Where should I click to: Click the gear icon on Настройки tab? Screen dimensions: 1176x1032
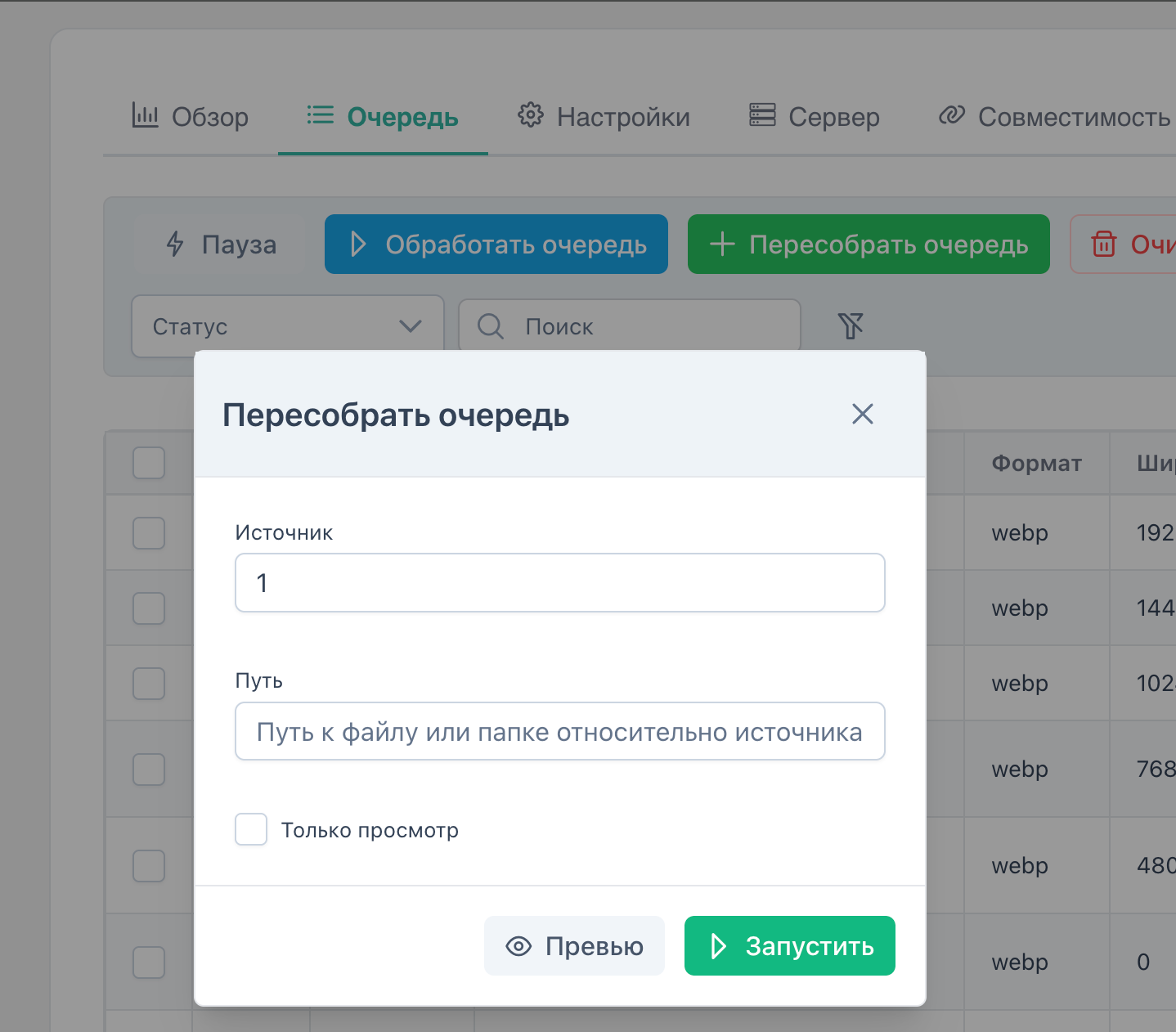531,115
